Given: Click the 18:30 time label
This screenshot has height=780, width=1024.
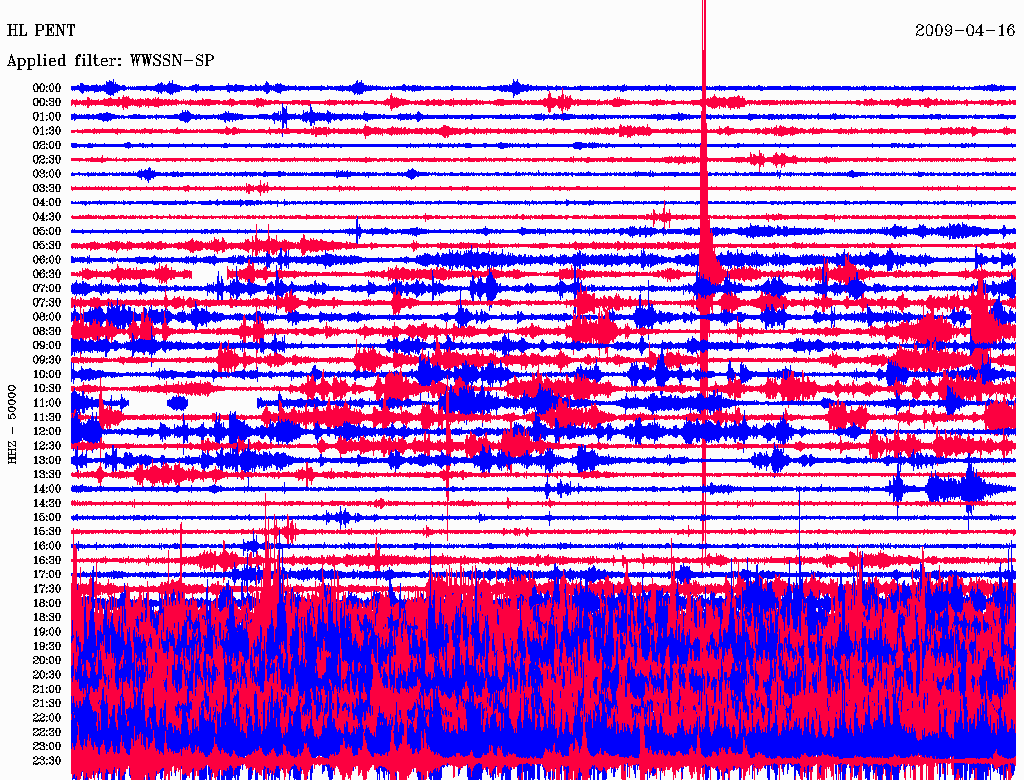Looking at the screenshot, I should [47, 617].
